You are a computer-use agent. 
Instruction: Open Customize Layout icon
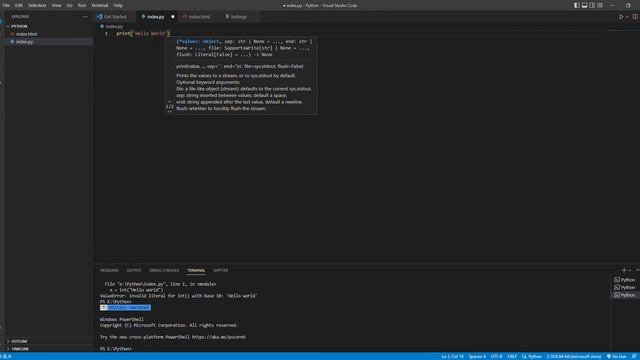click(x=600, y=5)
